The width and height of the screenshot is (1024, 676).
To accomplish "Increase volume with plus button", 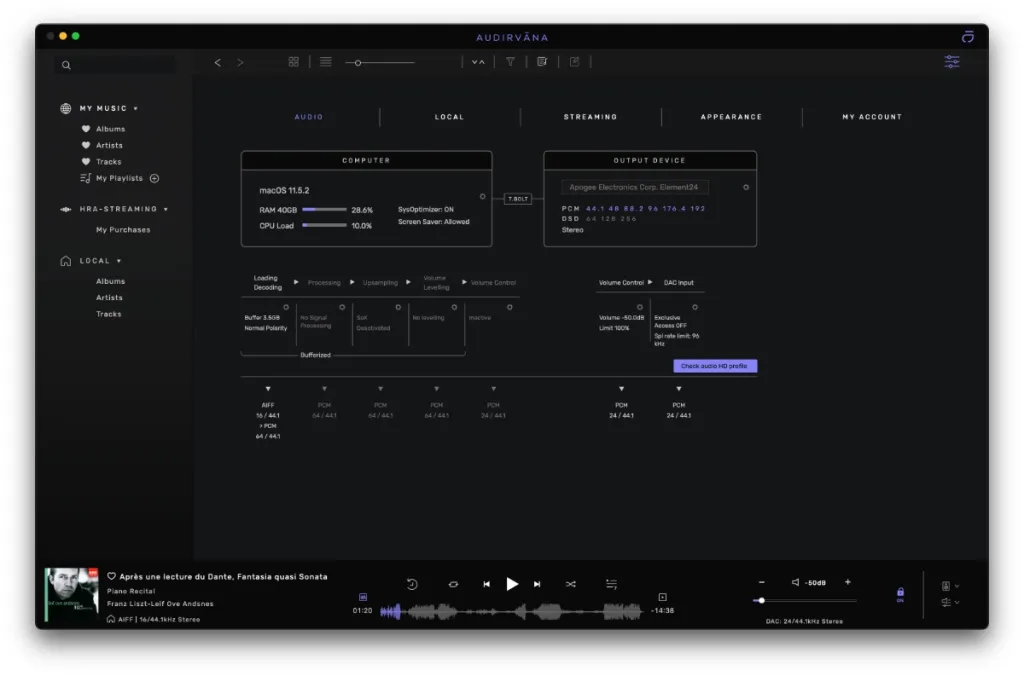I will [x=848, y=582].
